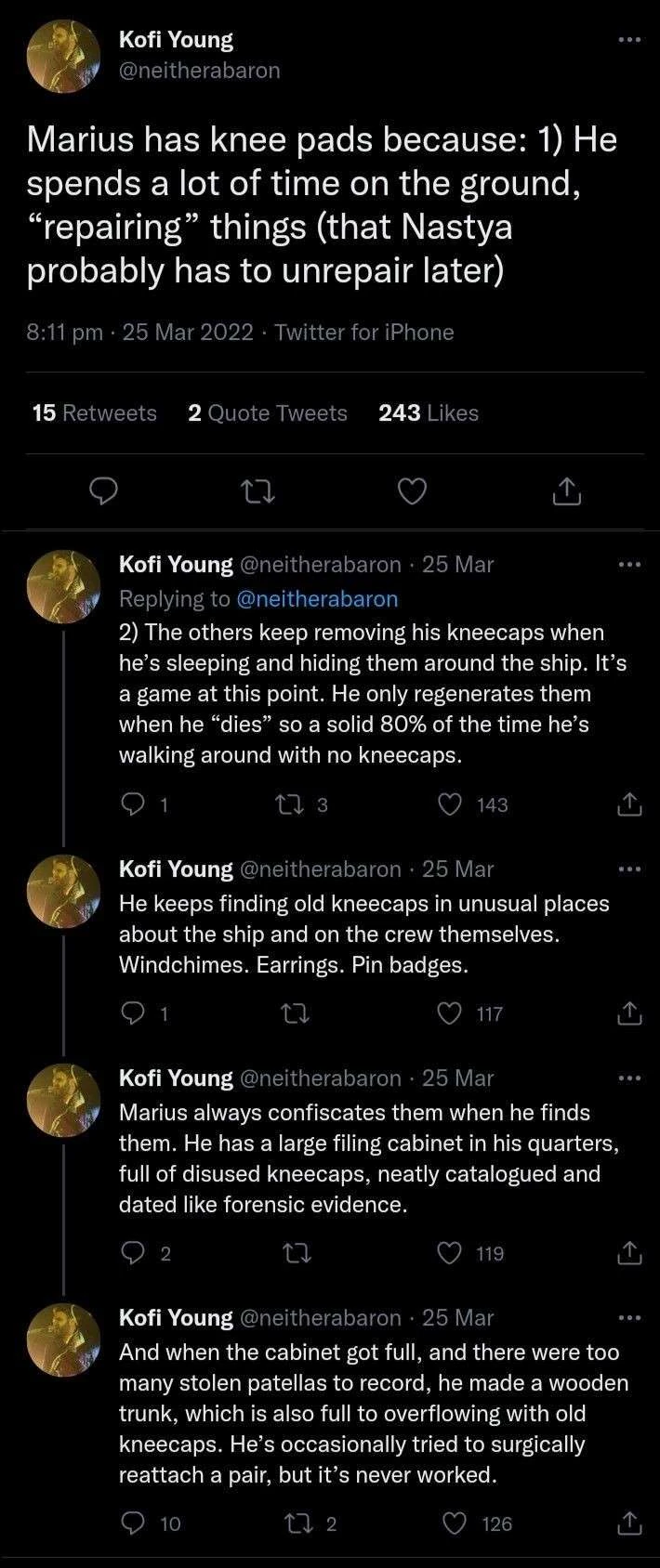Show the 243 Likes list

tap(428, 413)
